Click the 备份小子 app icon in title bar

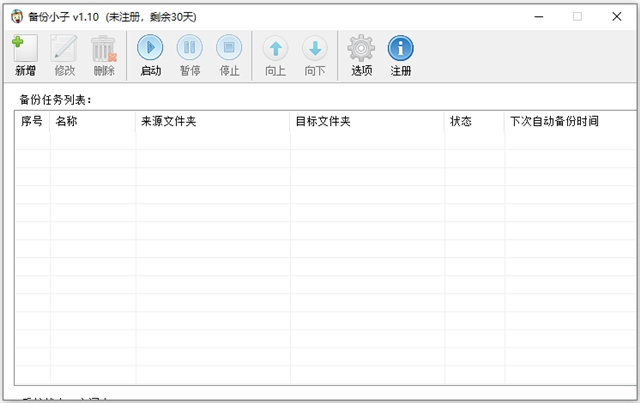click(x=17, y=17)
